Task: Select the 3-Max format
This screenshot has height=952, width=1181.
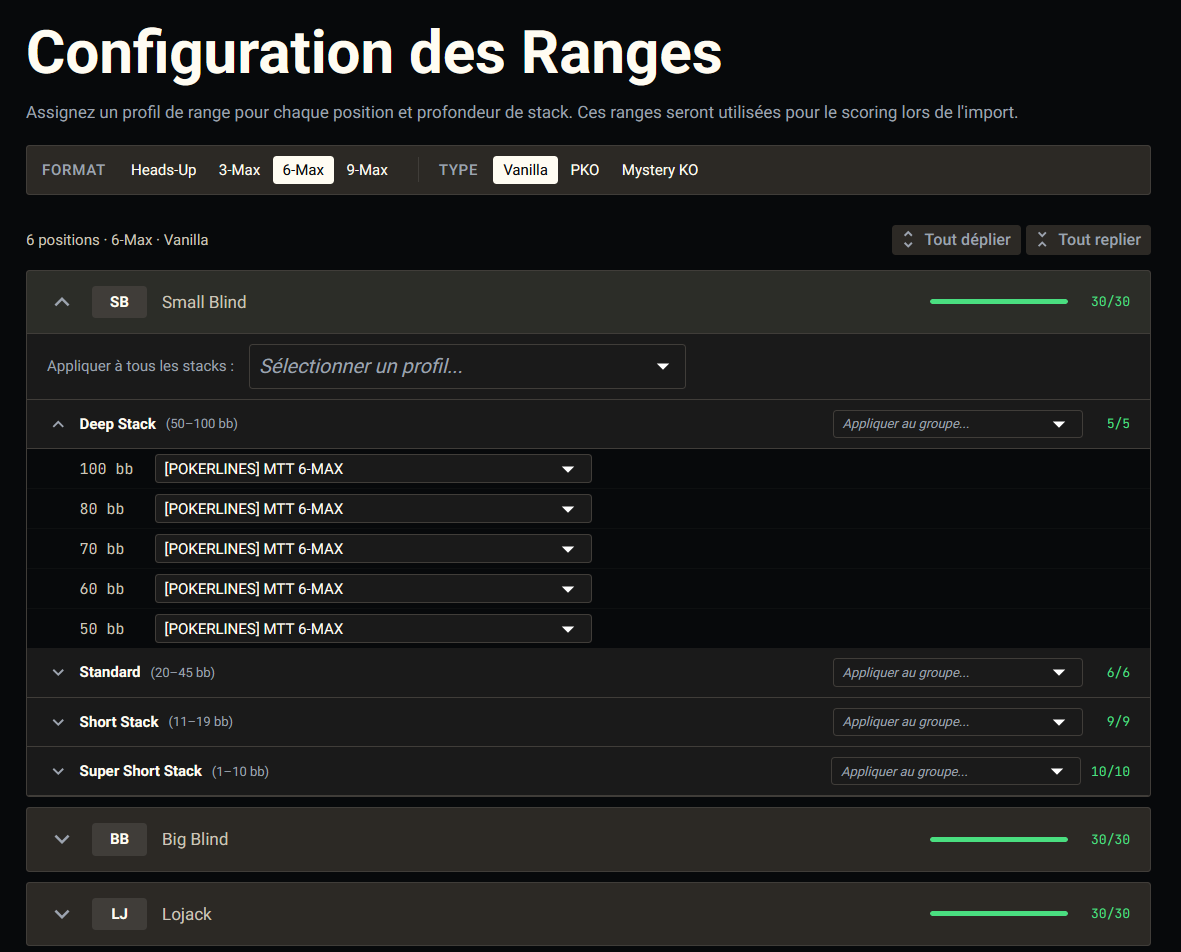Action: coord(240,170)
